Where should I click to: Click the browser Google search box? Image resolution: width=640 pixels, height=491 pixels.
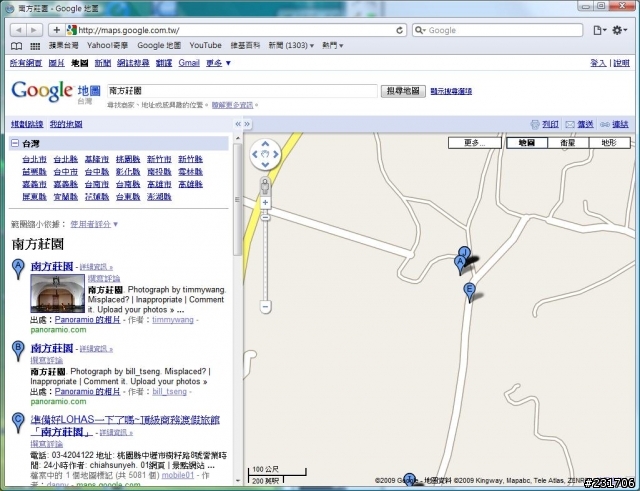498,30
